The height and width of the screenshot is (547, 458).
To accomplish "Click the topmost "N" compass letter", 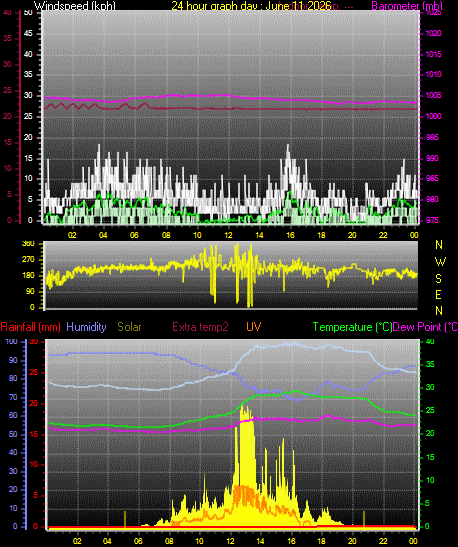I will (x=439, y=245).
